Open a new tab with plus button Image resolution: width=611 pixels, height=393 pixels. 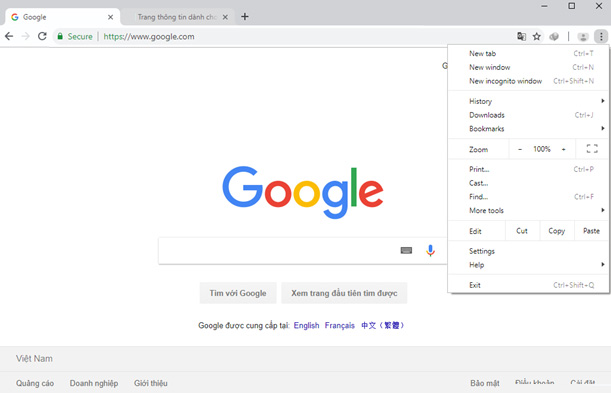pos(245,17)
